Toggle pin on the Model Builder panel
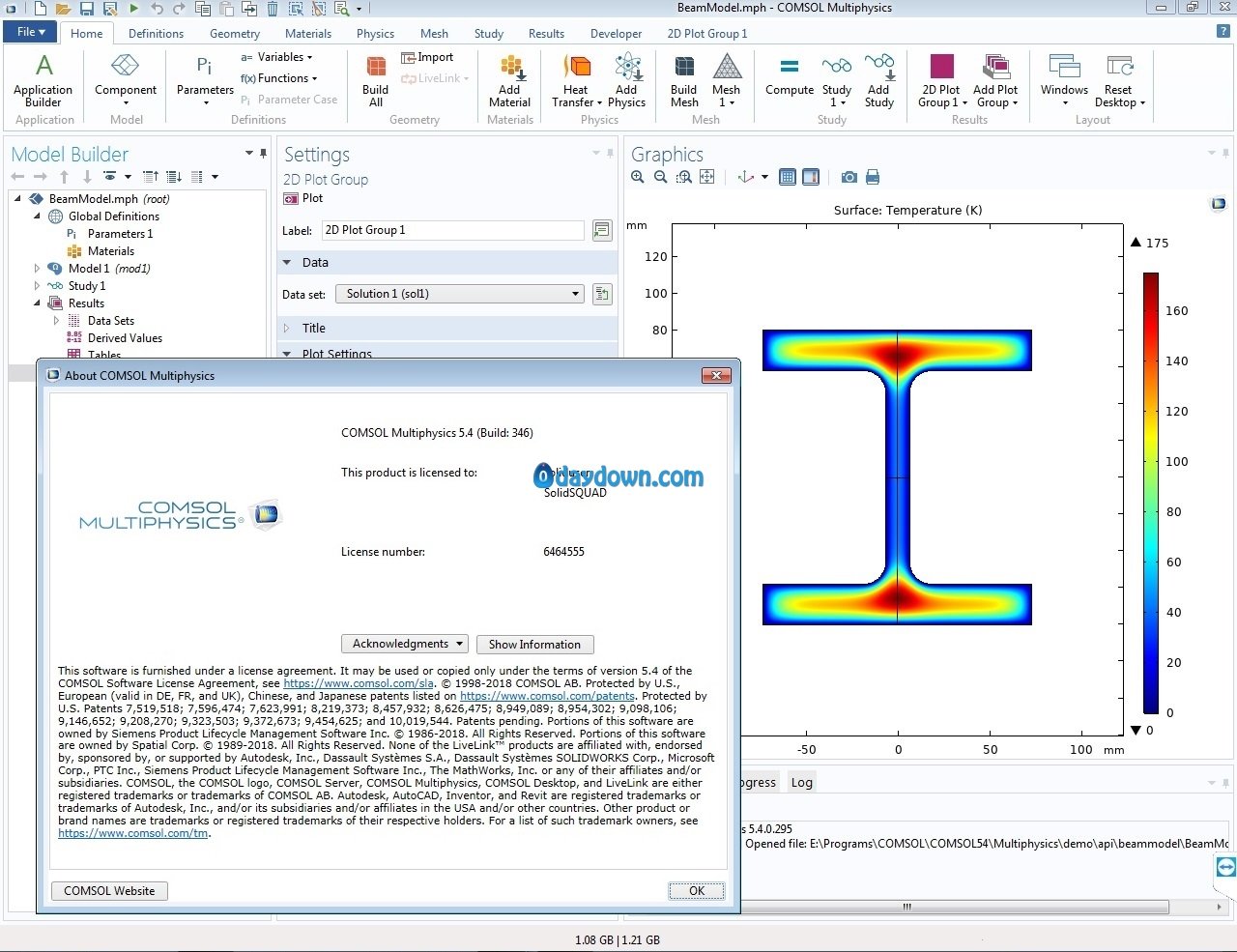Screen dimensions: 1237x952 tap(263, 153)
